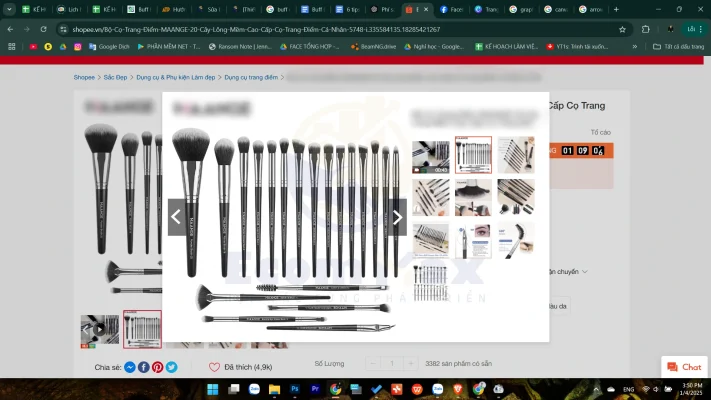The image size is (711, 400).
Task: Switch to the Facebook tab
Action: (451, 9)
